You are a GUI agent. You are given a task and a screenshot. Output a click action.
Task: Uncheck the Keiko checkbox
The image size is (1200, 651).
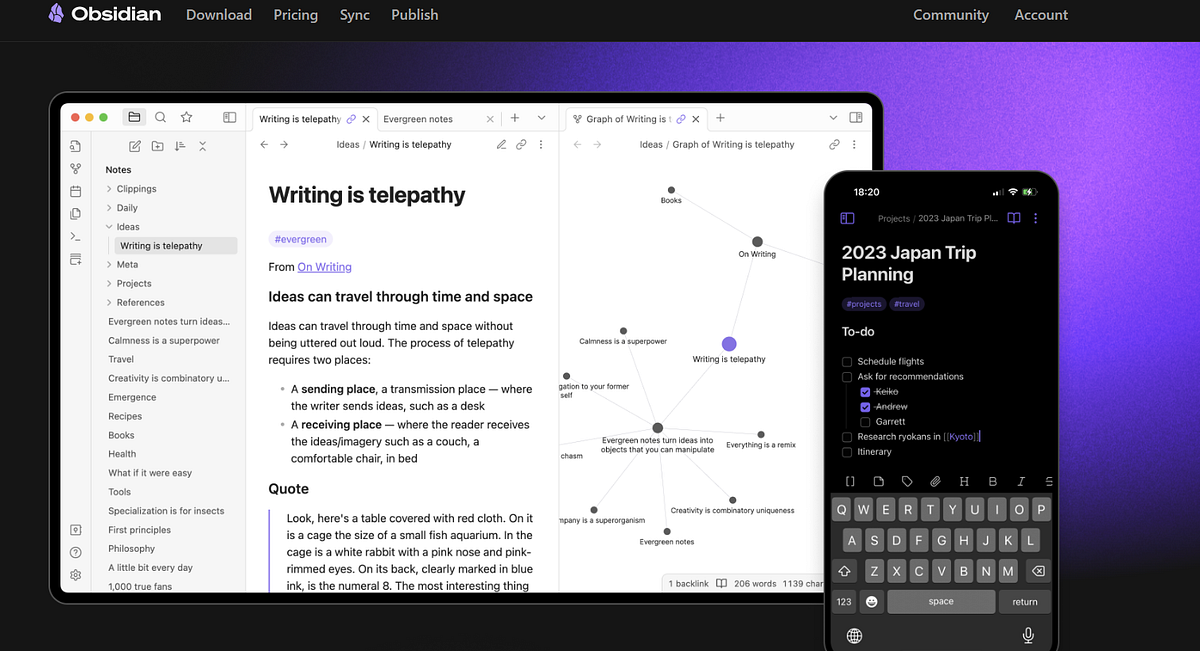[865, 392]
